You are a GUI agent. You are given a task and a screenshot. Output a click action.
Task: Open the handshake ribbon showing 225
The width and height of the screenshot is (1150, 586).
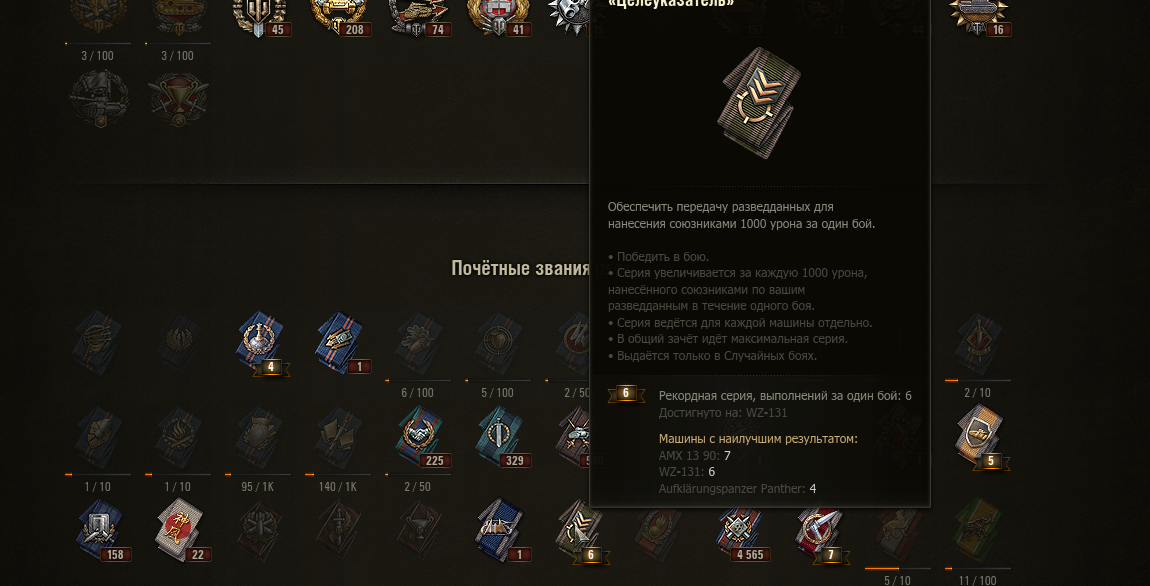(x=419, y=437)
